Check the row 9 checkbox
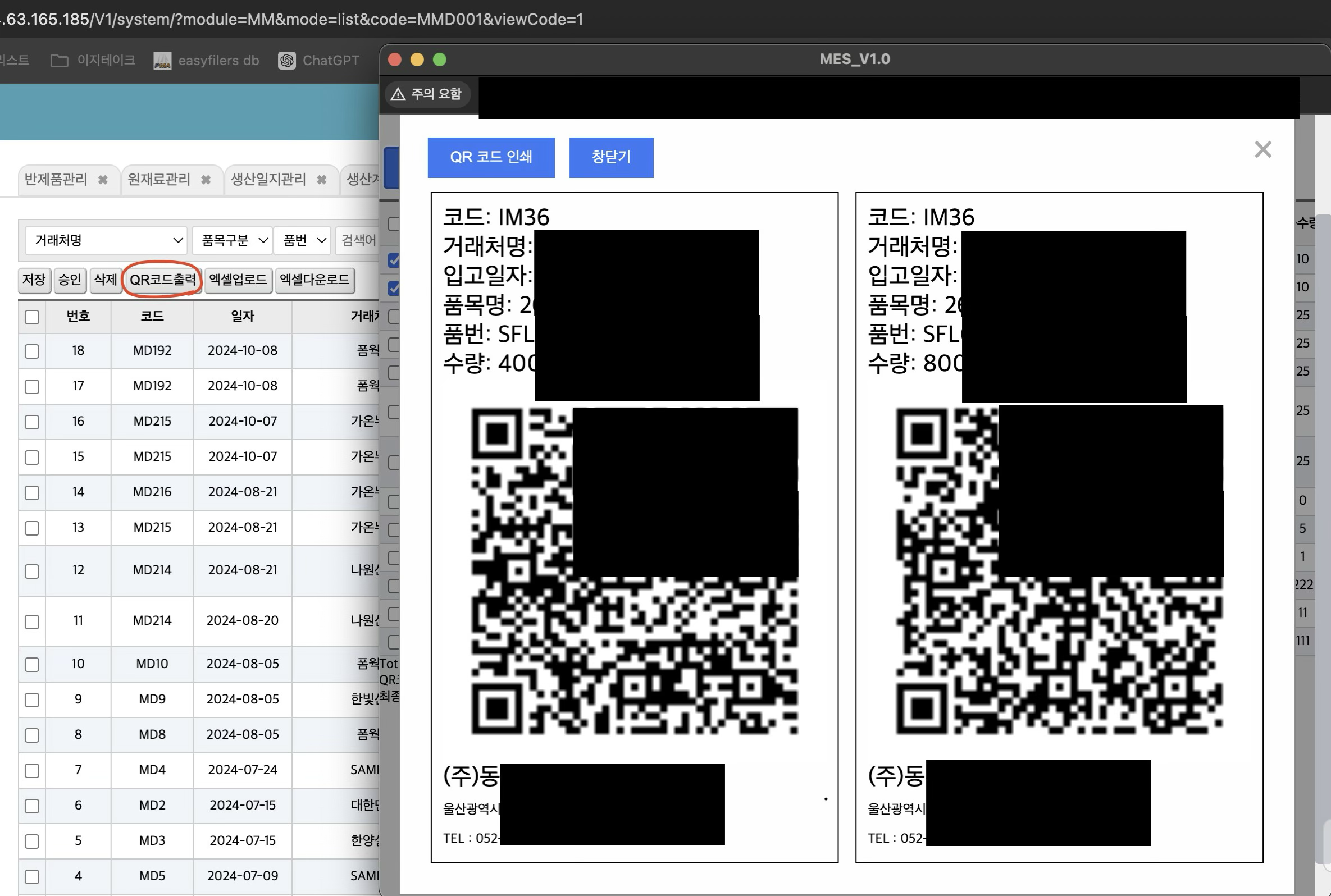The image size is (1331, 896). [32, 700]
